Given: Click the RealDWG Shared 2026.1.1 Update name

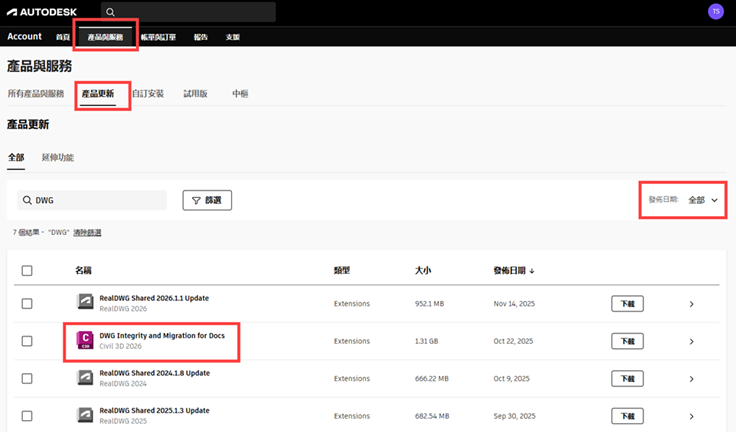Looking at the screenshot, I should [154, 298].
